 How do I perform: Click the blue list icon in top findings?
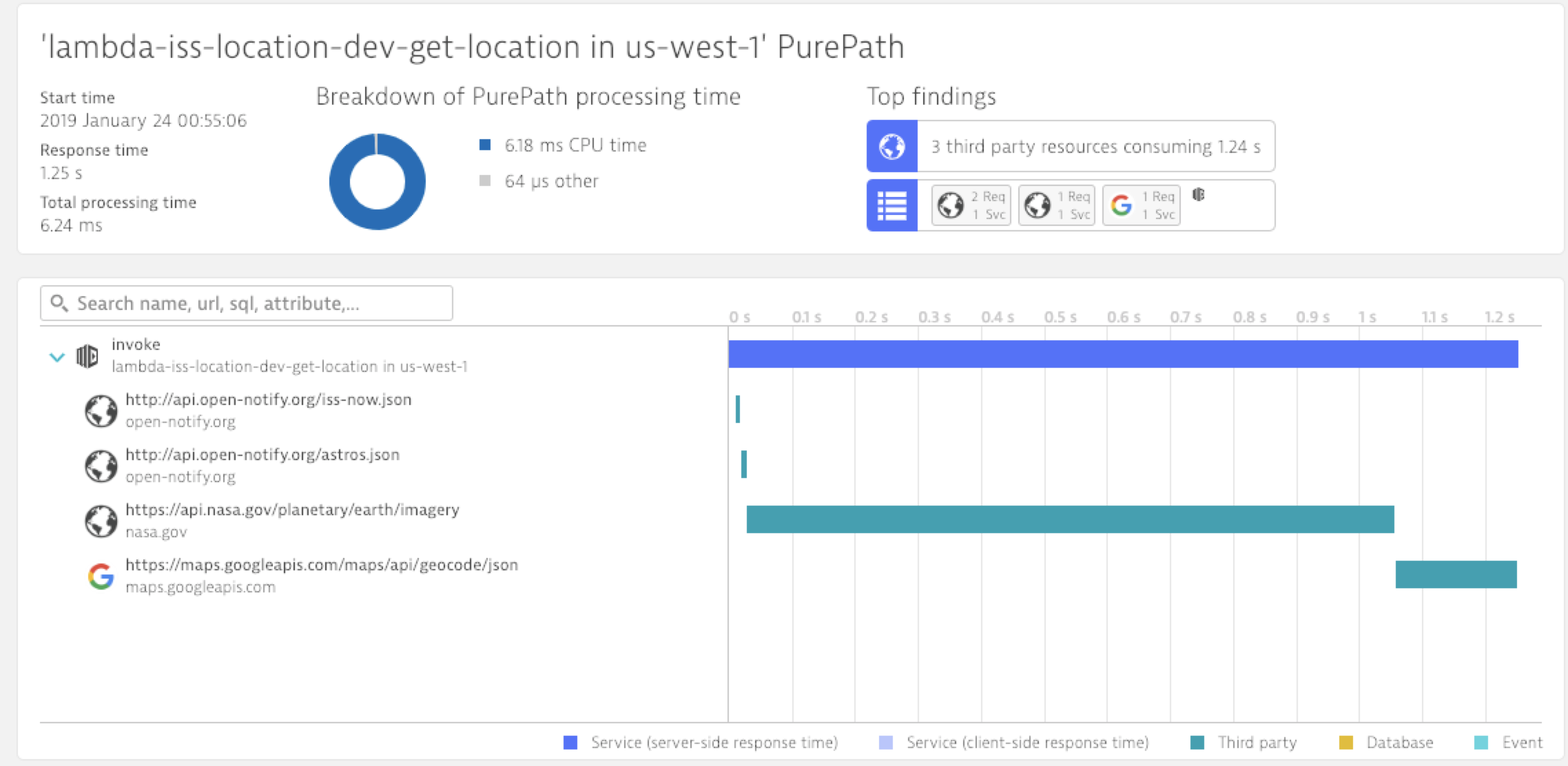(892, 205)
